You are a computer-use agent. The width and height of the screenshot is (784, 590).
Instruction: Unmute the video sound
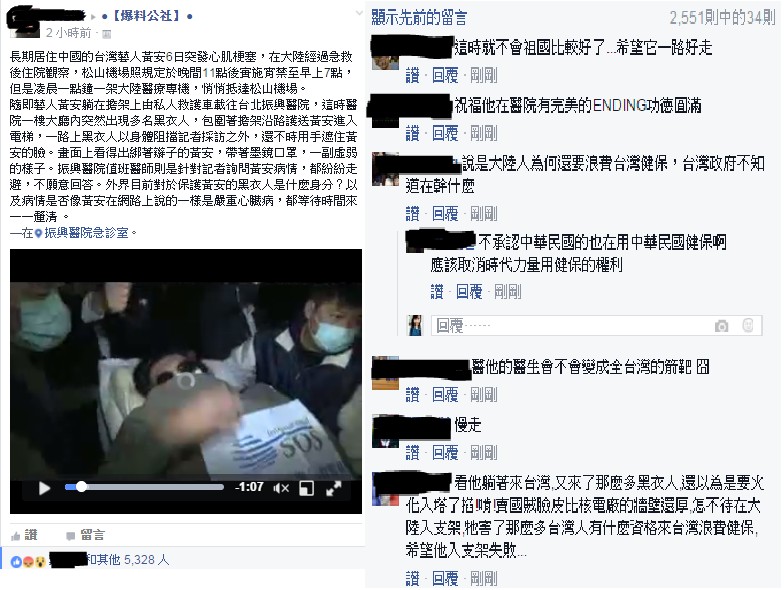click(281, 488)
